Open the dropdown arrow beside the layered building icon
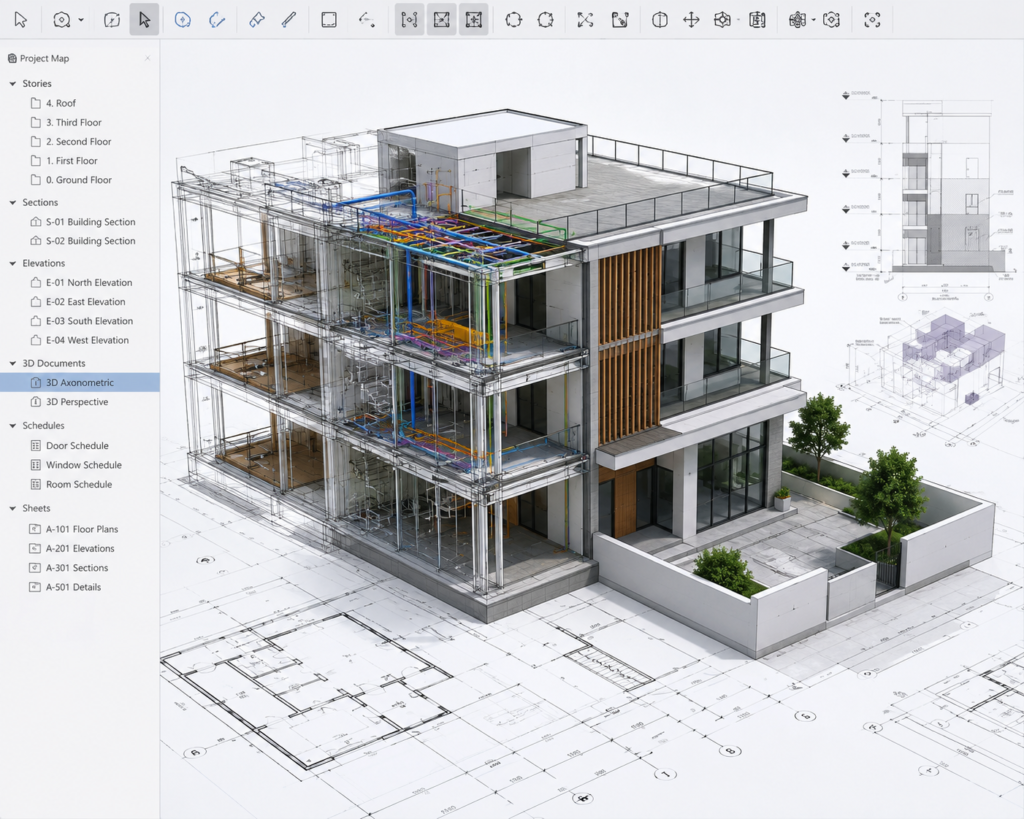The height and width of the screenshot is (819, 1024). [814, 20]
